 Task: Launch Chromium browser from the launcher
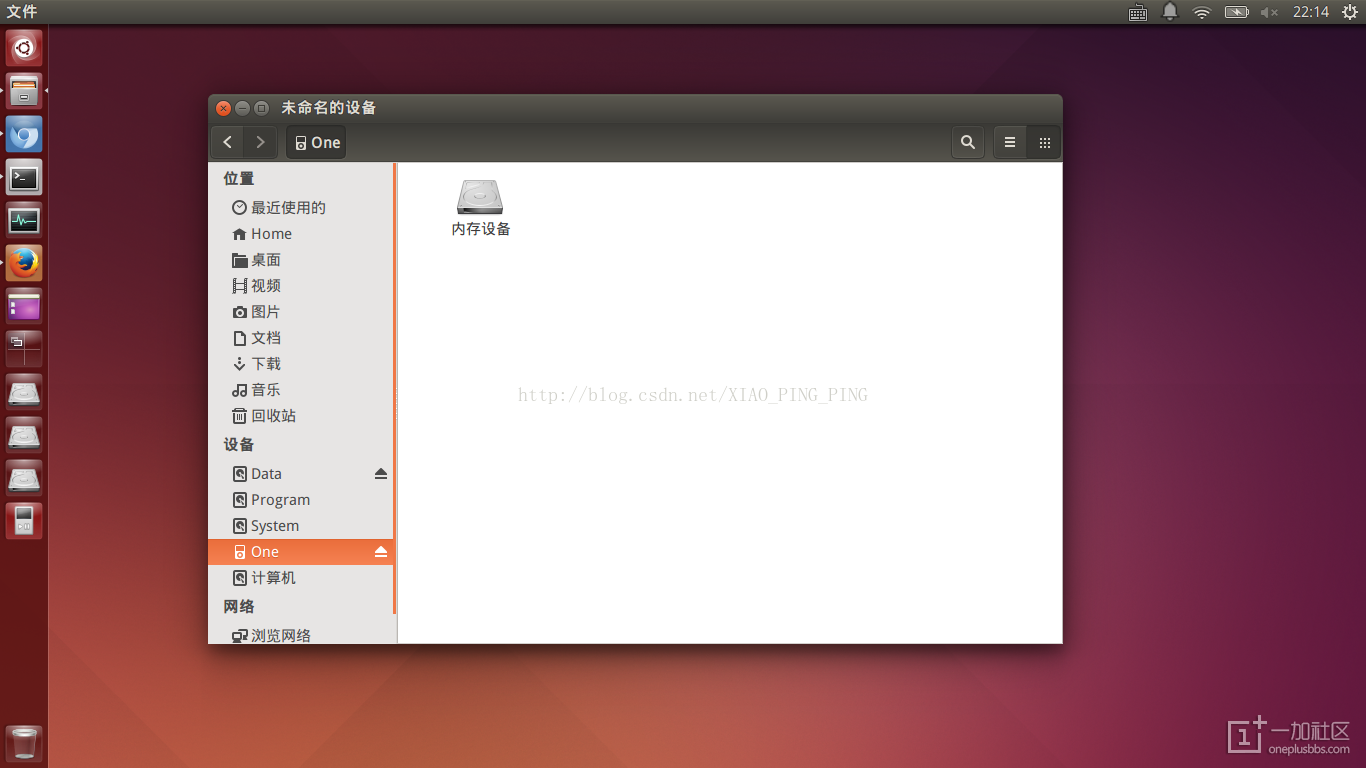pos(24,134)
